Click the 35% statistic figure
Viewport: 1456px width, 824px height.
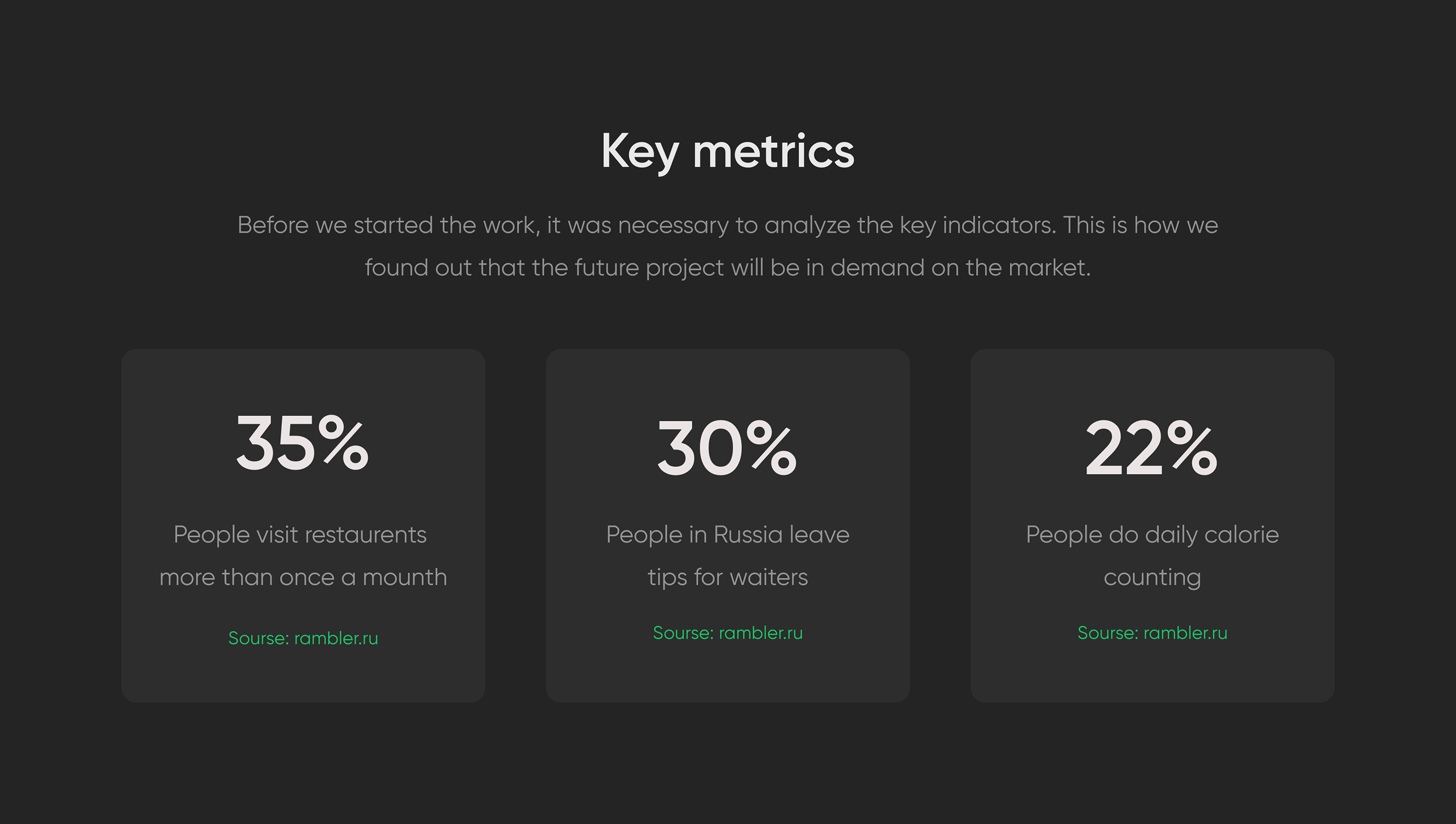(x=303, y=443)
